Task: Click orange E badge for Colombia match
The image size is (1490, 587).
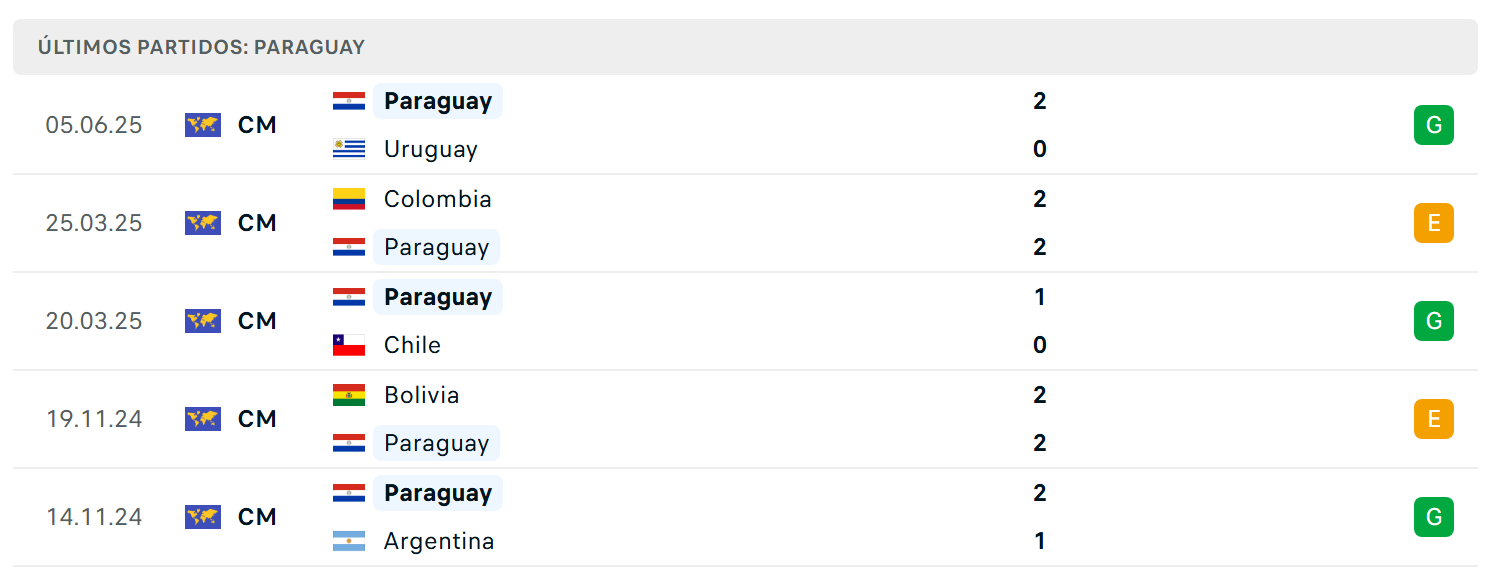Action: 1433,223
